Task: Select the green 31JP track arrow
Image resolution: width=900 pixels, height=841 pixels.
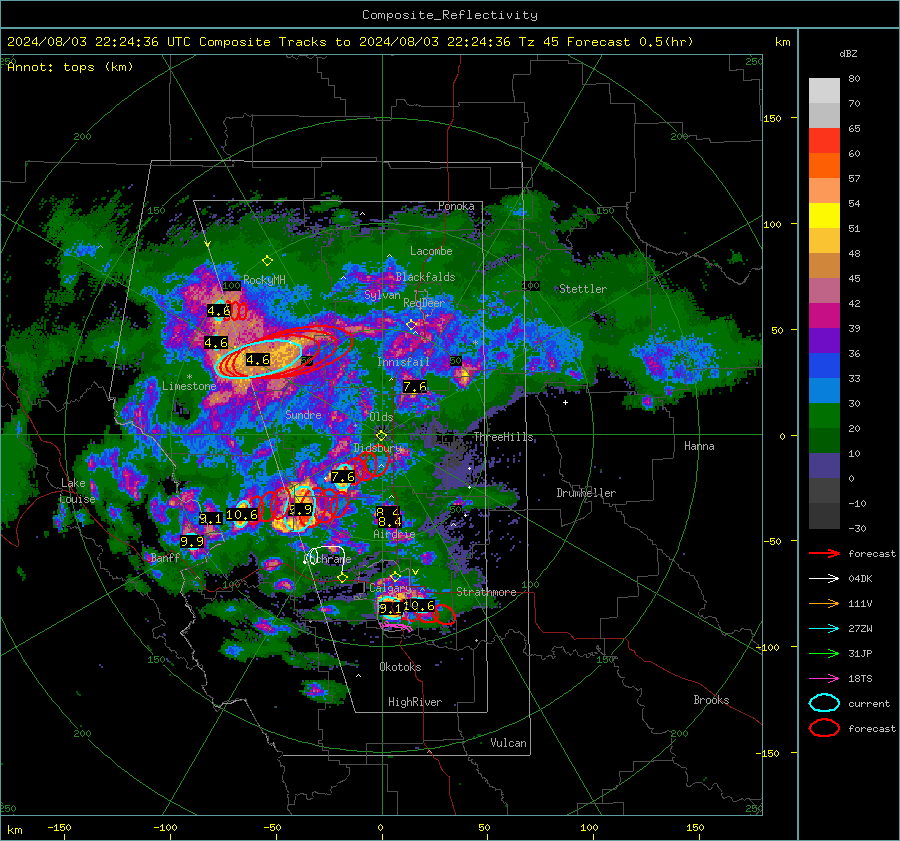Action: pyautogui.click(x=824, y=653)
